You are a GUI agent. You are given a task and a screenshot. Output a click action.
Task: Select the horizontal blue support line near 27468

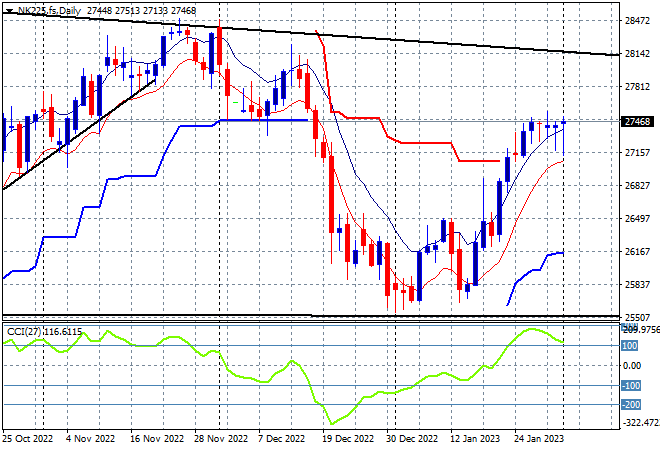click(x=265, y=120)
